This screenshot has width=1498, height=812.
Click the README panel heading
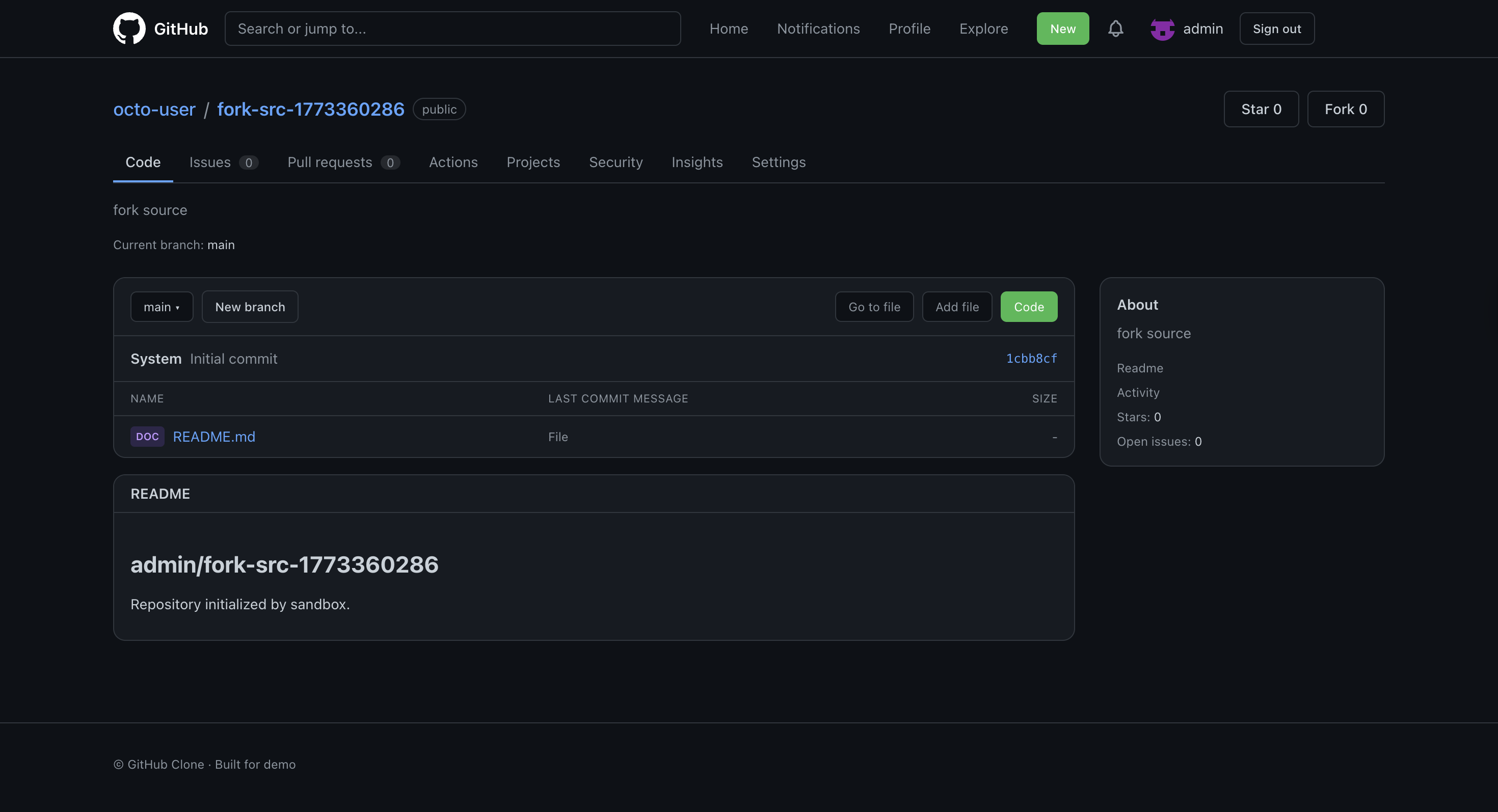pos(160,494)
